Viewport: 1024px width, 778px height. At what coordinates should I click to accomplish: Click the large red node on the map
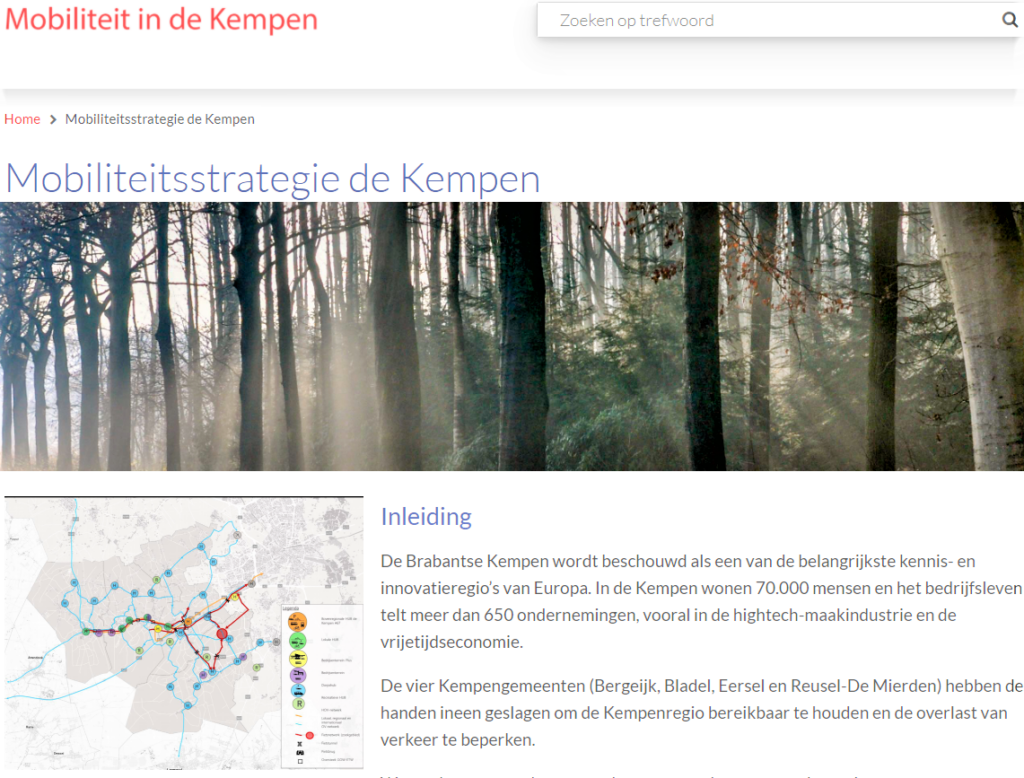coord(222,634)
